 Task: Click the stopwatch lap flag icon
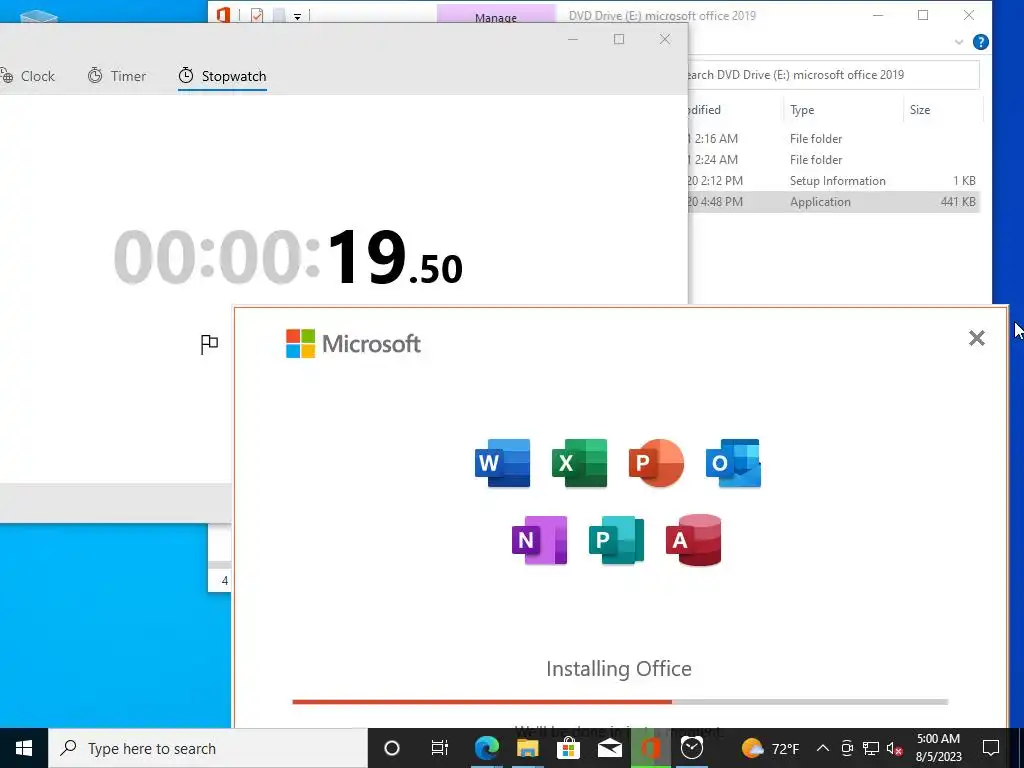click(209, 344)
